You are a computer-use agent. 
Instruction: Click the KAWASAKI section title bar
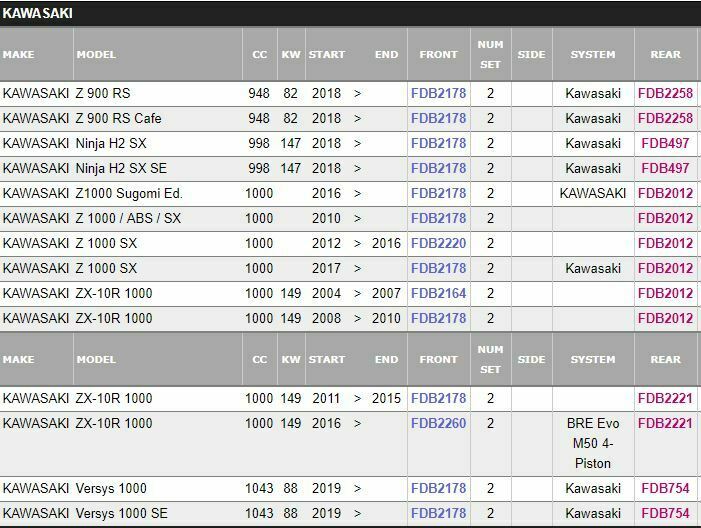[350, 14]
